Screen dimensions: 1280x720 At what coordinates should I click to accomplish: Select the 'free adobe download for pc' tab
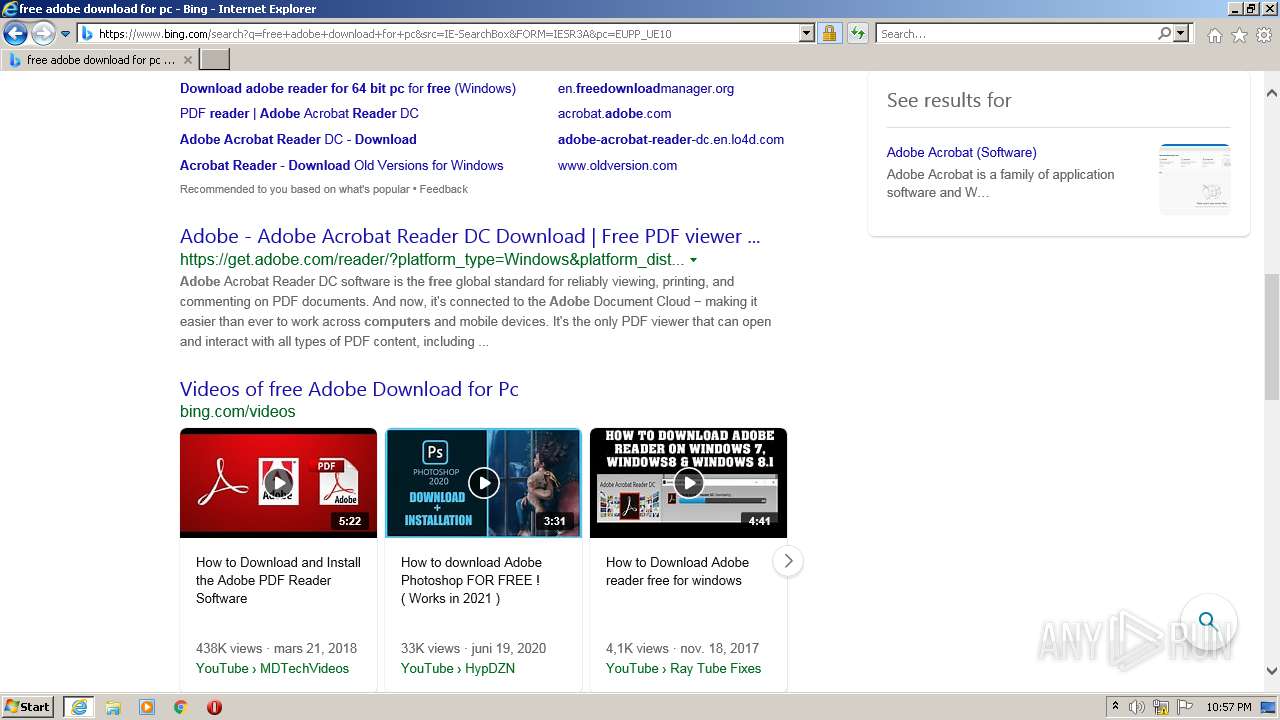[100, 60]
